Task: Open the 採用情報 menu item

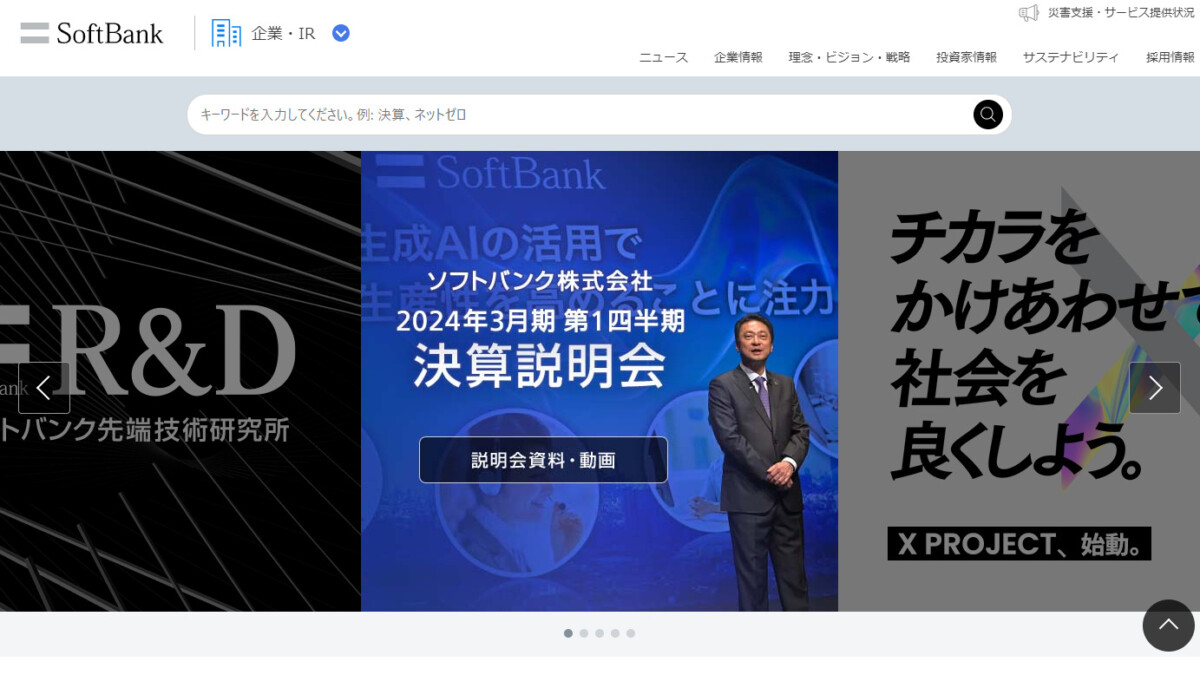Action: (x=1171, y=57)
